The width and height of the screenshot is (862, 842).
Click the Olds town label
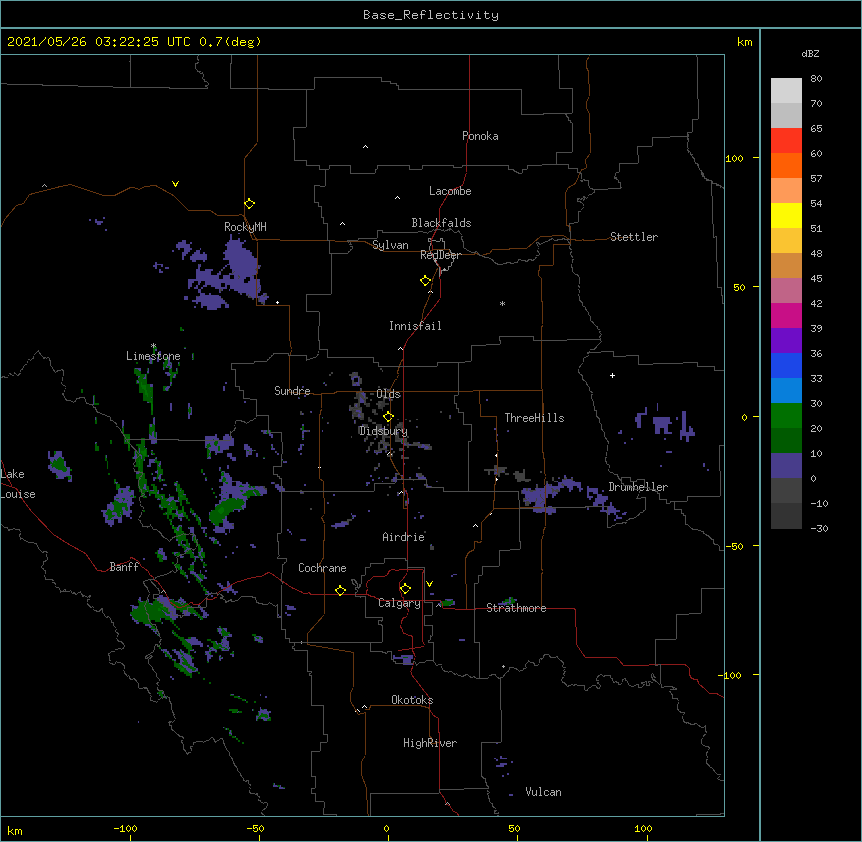(x=388, y=394)
